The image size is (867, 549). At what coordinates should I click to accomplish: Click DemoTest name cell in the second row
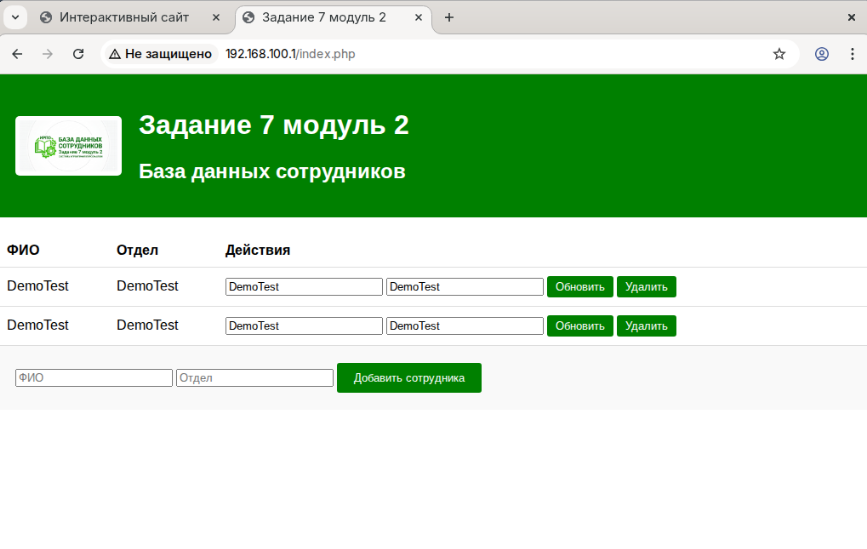[38, 325]
